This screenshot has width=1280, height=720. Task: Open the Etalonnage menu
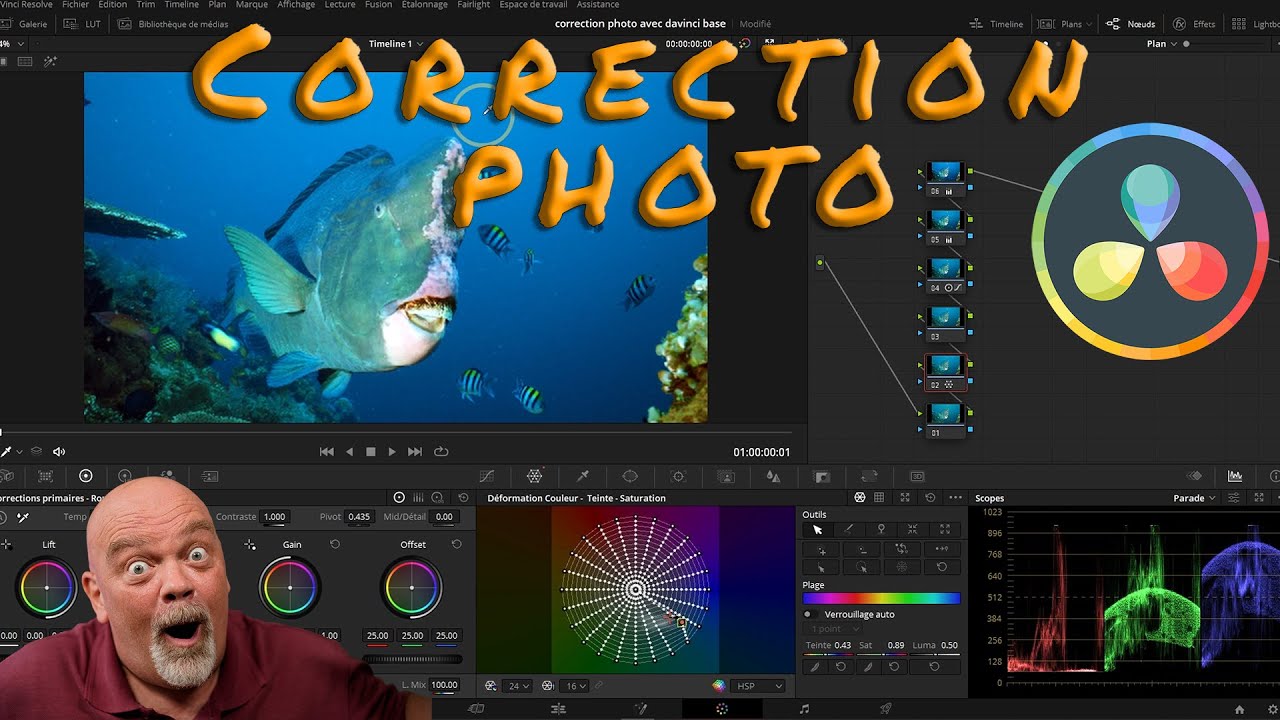pyautogui.click(x=424, y=4)
